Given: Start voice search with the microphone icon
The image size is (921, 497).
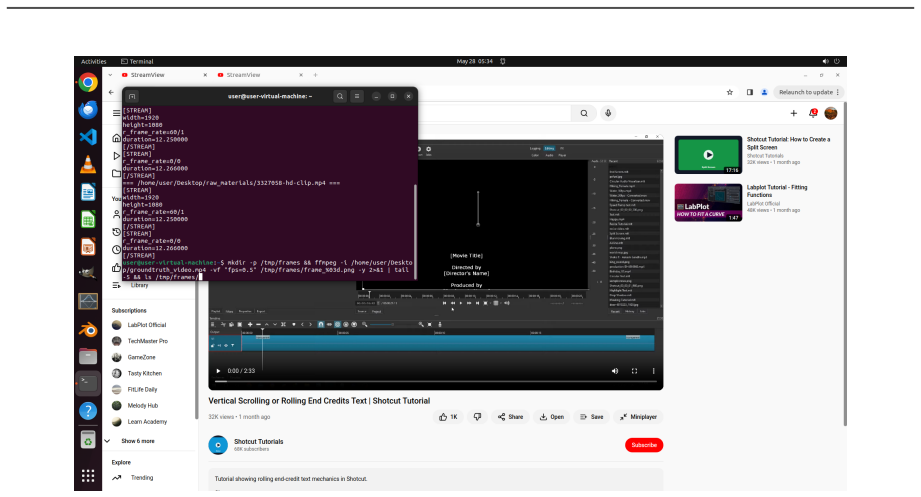Looking at the screenshot, I should [608, 113].
